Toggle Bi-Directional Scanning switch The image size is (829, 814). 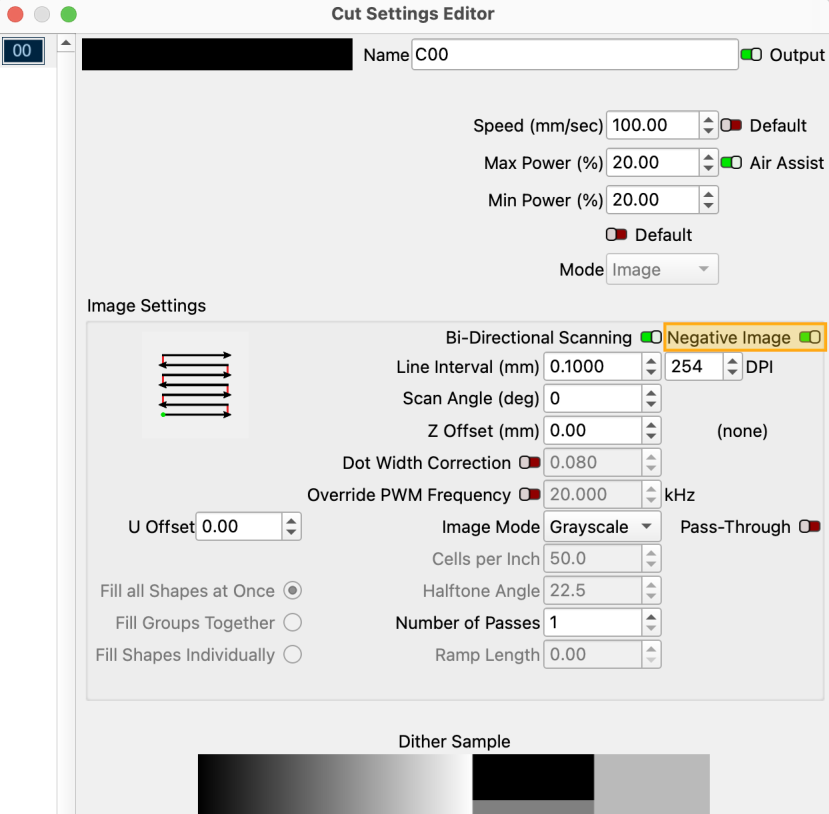tap(650, 338)
